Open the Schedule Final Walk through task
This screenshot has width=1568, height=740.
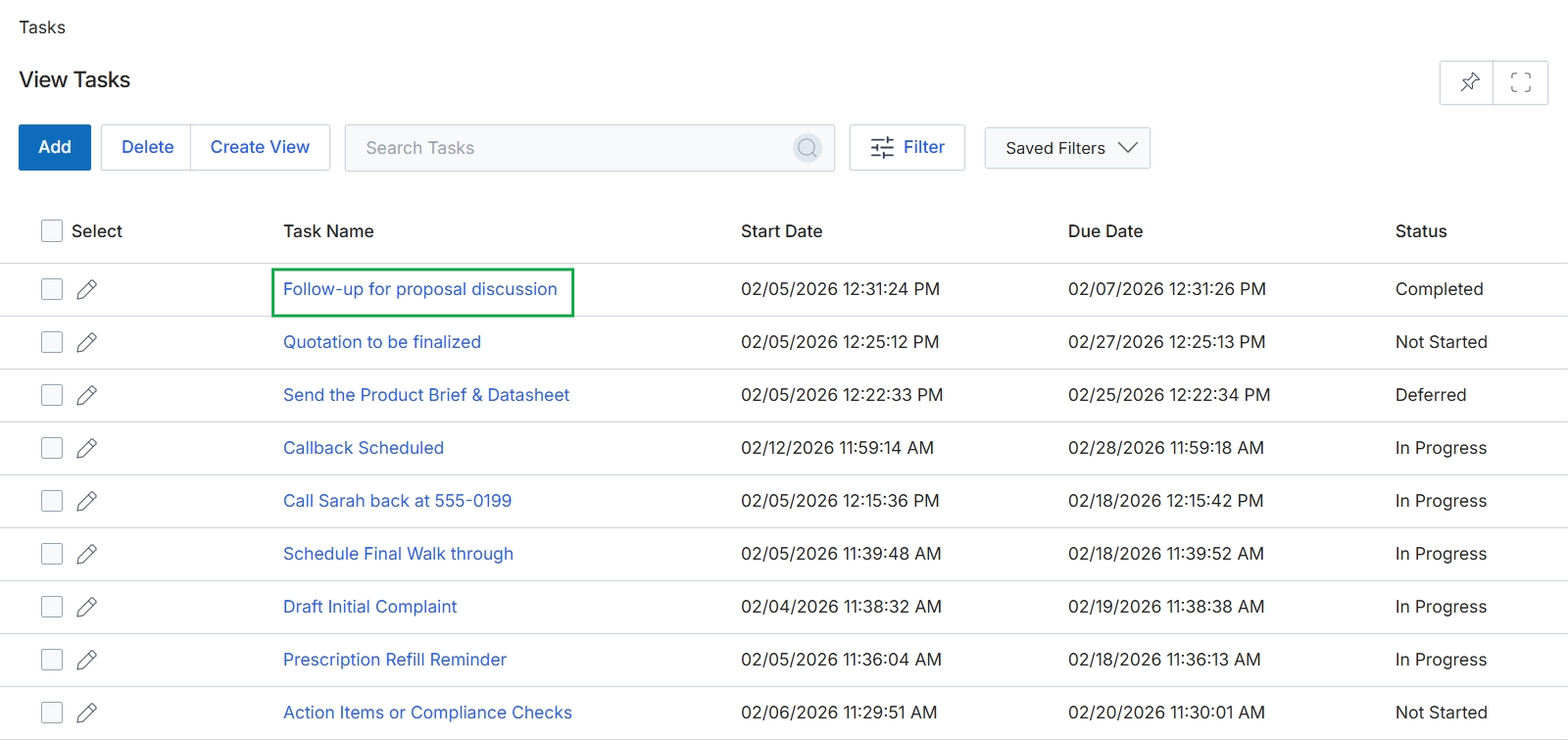pos(398,554)
